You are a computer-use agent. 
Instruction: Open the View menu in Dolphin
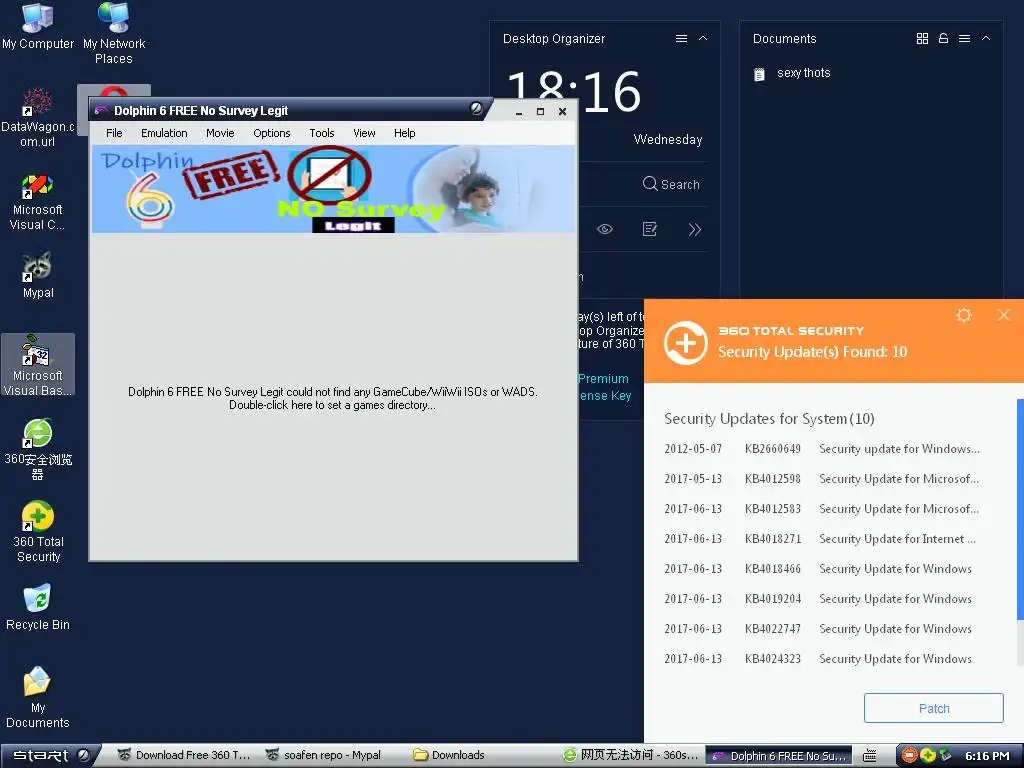tap(364, 133)
